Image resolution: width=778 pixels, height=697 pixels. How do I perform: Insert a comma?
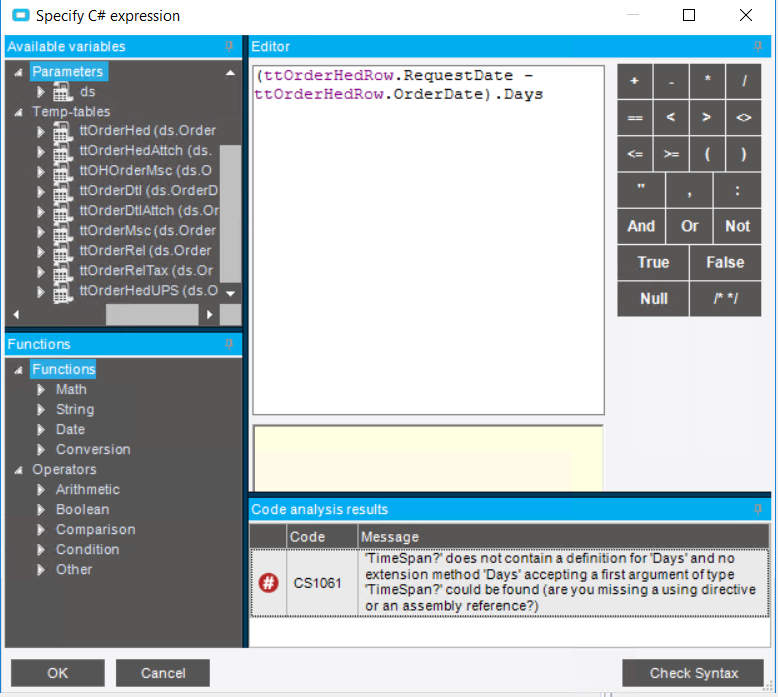click(689, 190)
